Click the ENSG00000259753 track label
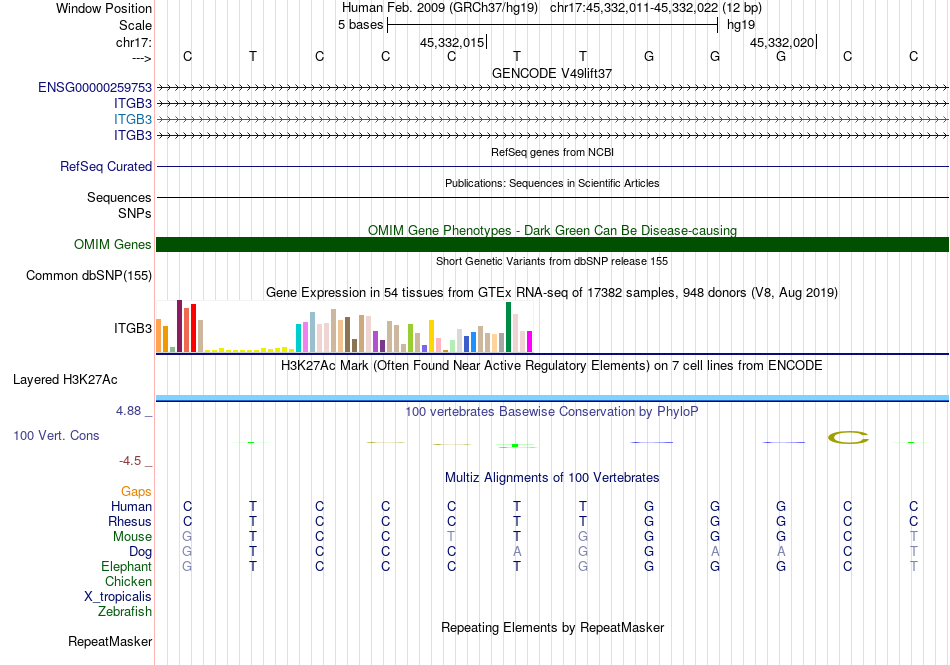This screenshot has height=665, width=950. point(95,87)
